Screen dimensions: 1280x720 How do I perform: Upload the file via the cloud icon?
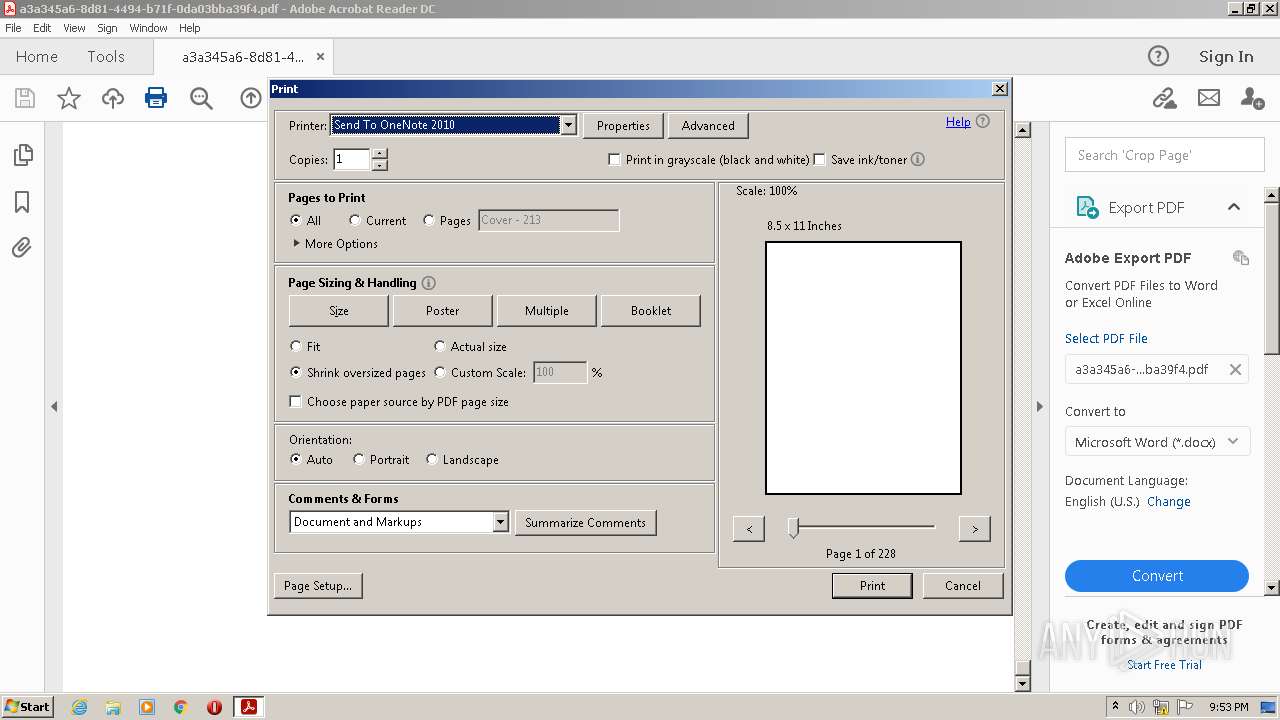pyautogui.click(x=113, y=98)
